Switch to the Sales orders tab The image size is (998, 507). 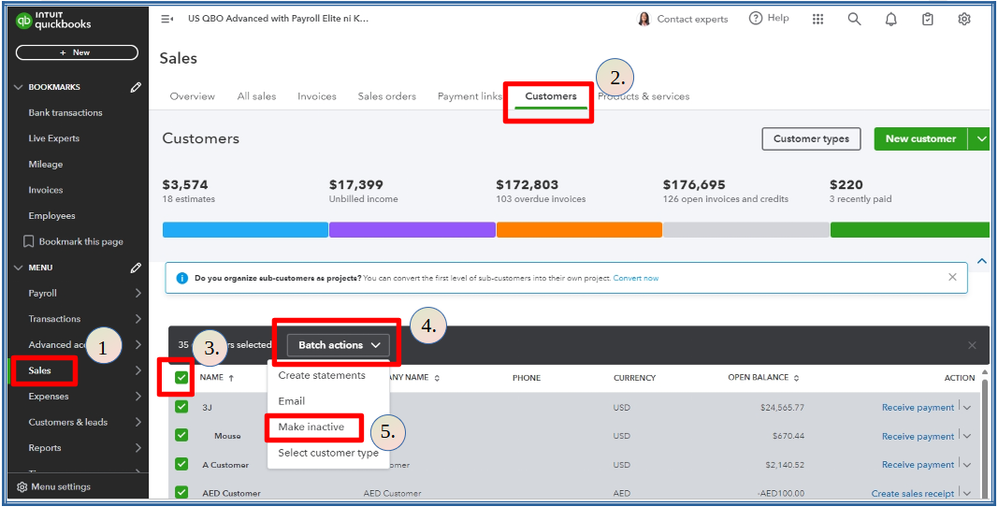tap(387, 97)
